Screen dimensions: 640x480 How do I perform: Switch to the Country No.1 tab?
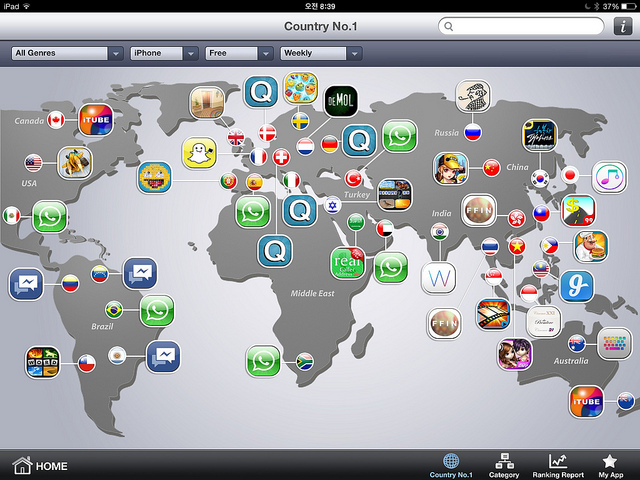point(451,466)
